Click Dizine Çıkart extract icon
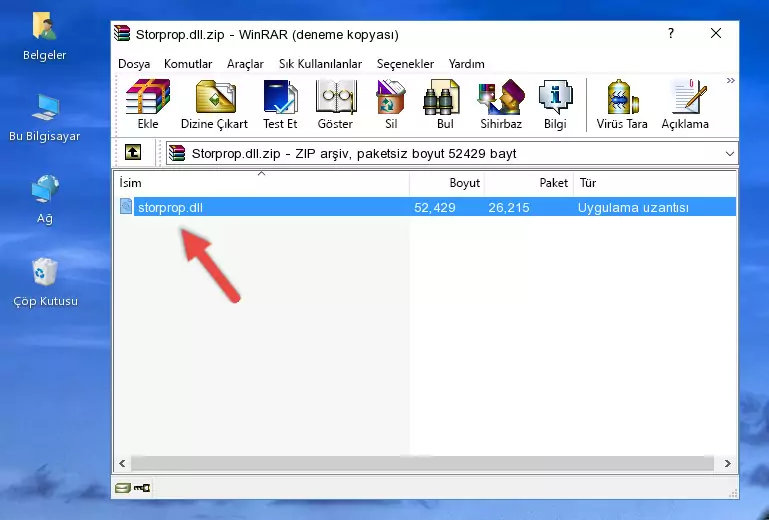Viewport: 769px width, 520px height. (x=214, y=104)
